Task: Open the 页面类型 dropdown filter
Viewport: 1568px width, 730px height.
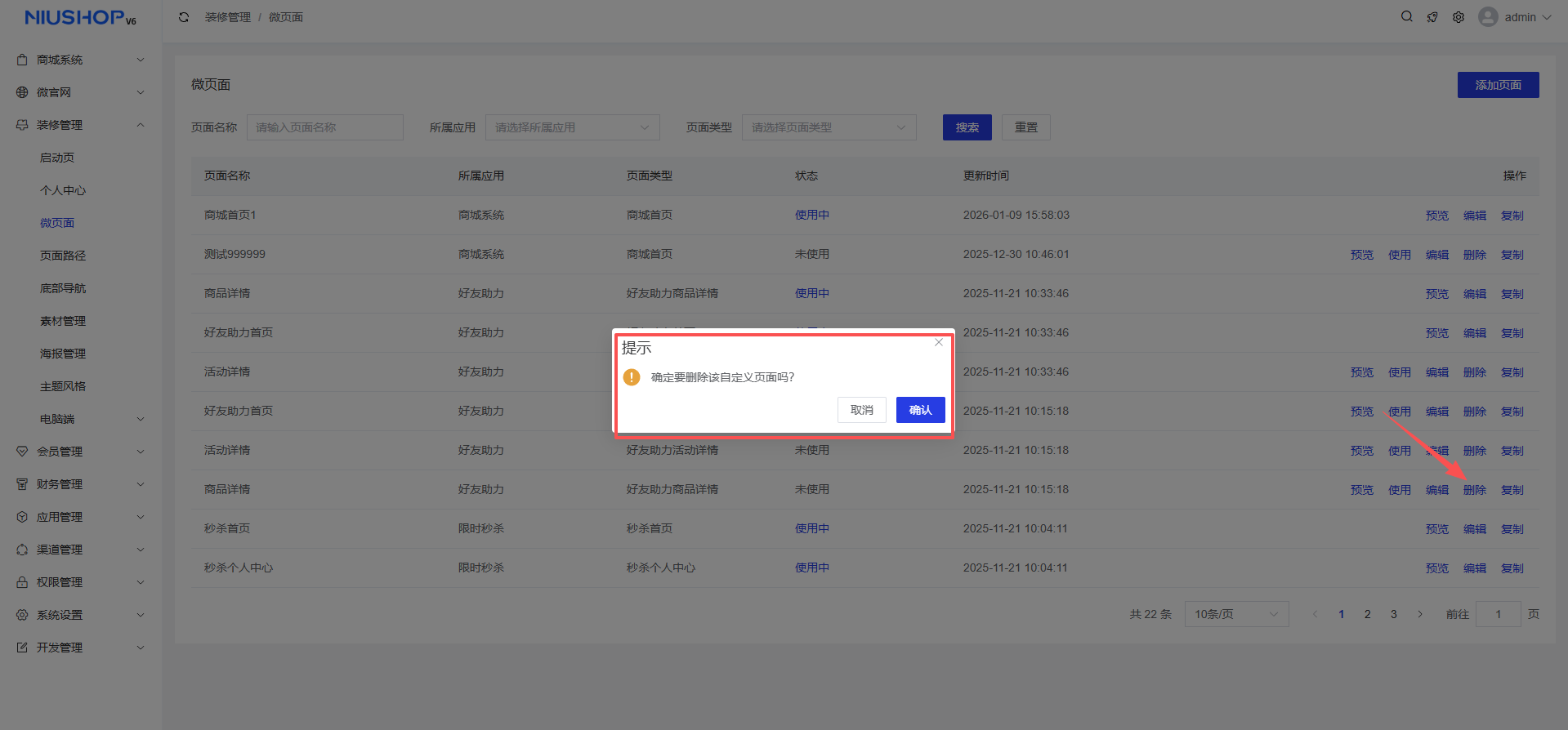Action: 829,127
